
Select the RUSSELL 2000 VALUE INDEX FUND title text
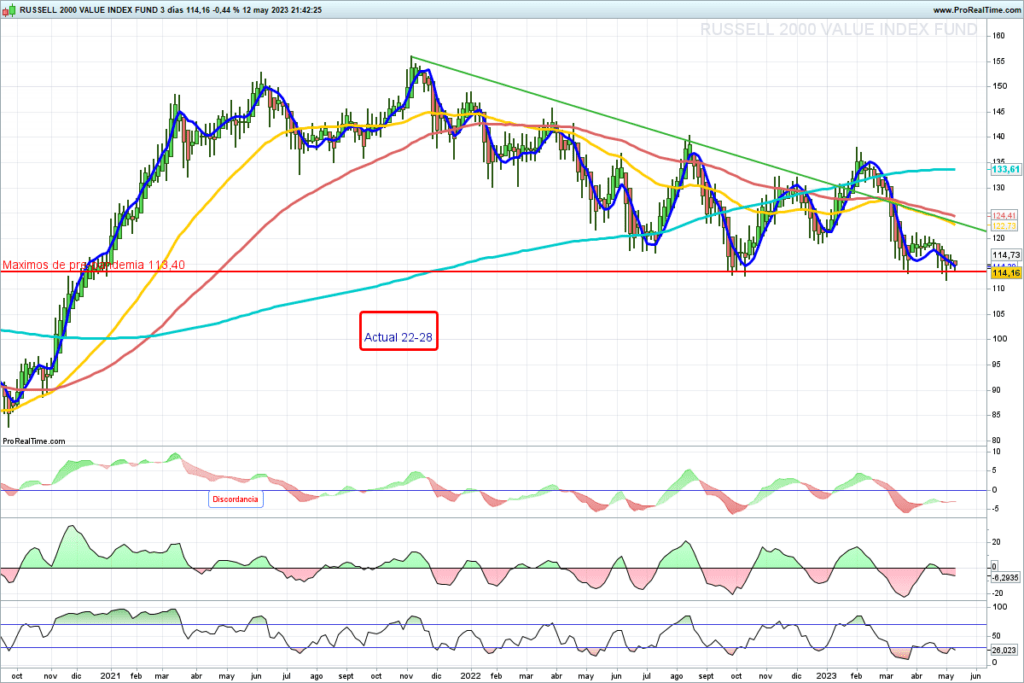click(x=88, y=10)
